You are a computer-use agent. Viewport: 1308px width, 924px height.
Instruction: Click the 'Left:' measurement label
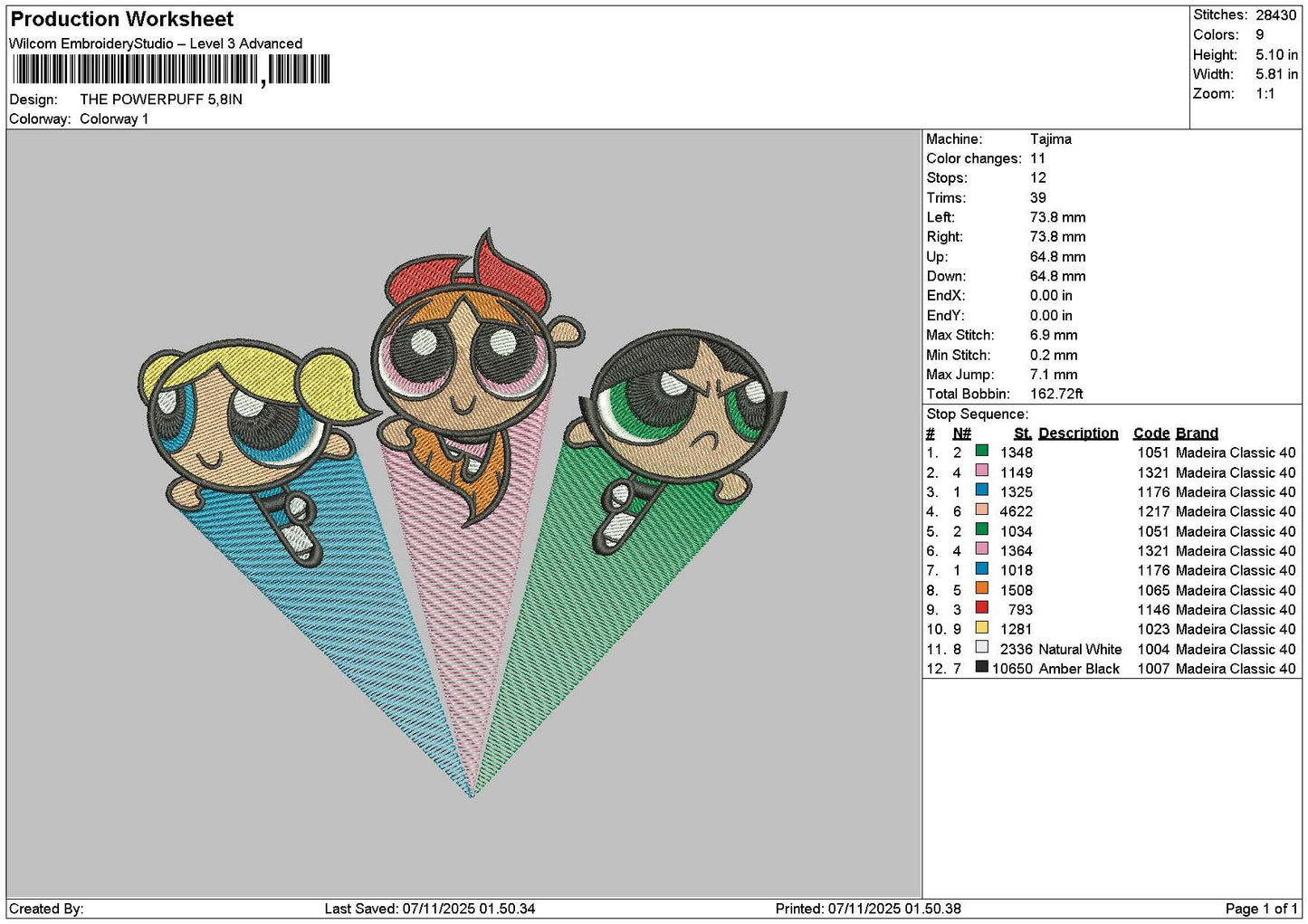[940, 218]
